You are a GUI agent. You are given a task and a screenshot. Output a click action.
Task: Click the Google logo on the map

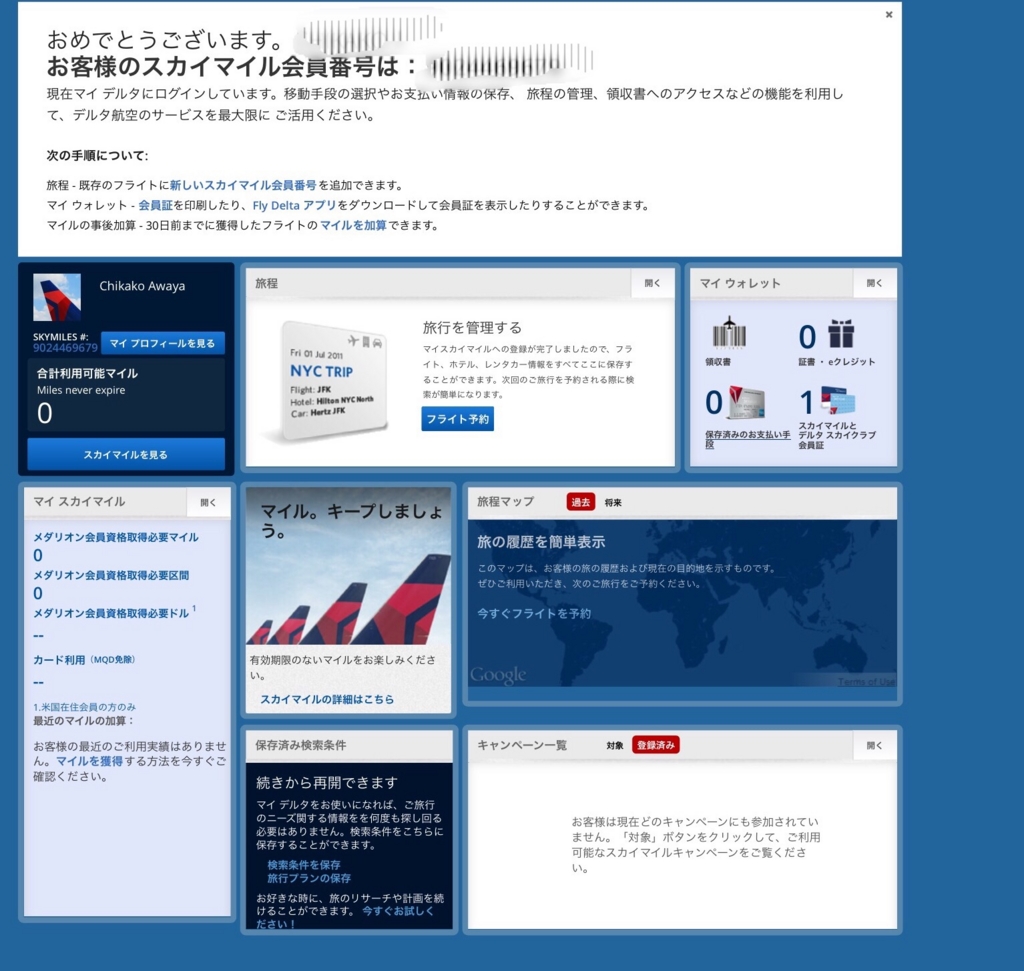[x=498, y=675]
